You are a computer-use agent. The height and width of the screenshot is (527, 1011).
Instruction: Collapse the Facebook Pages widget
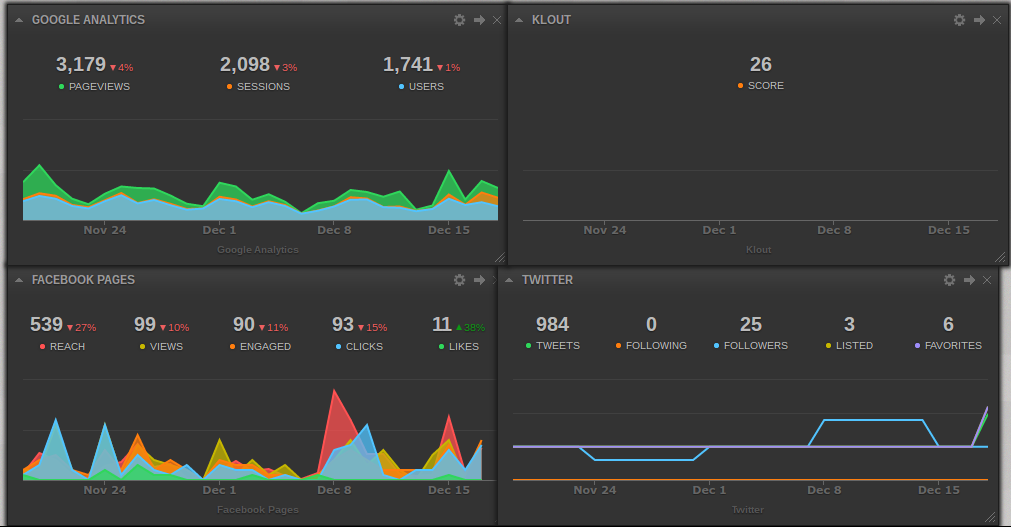coord(18,280)
